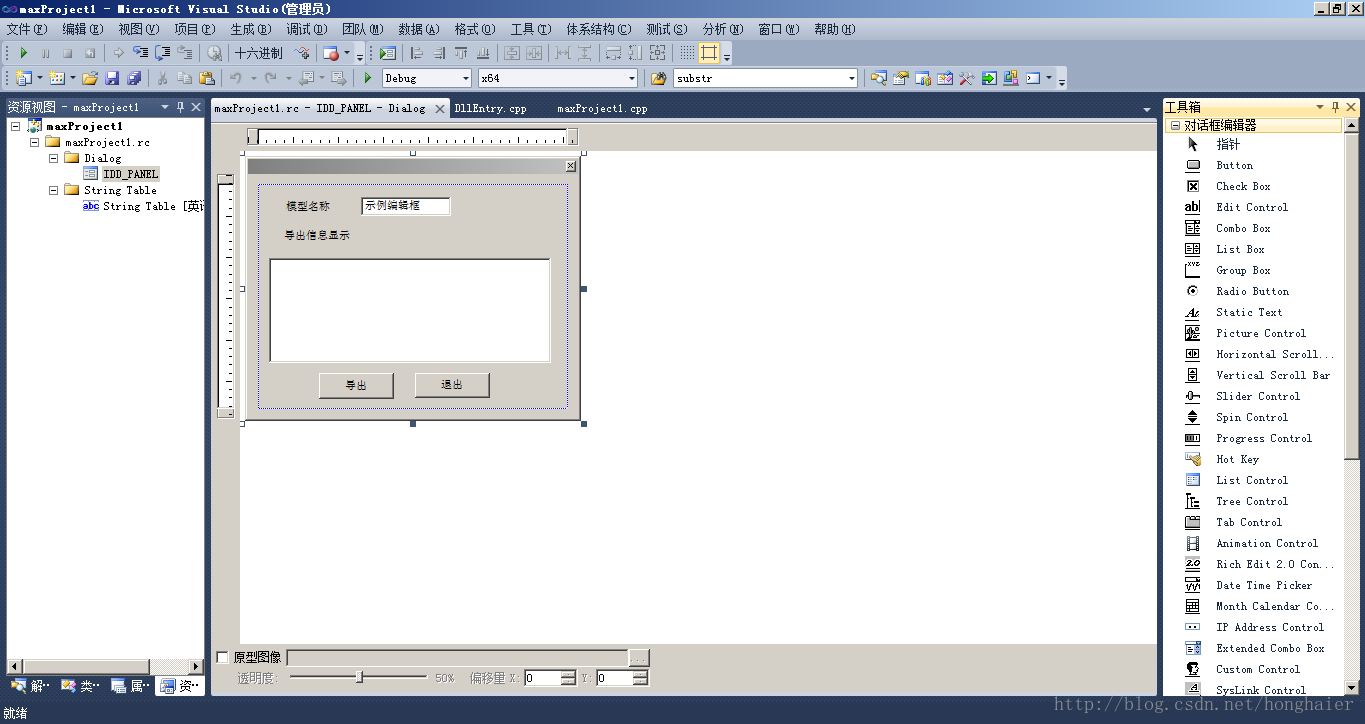This screenshot has height=724, width=1365.
Task: Click the 退出 button in dialog
Action: pos(452,385)
